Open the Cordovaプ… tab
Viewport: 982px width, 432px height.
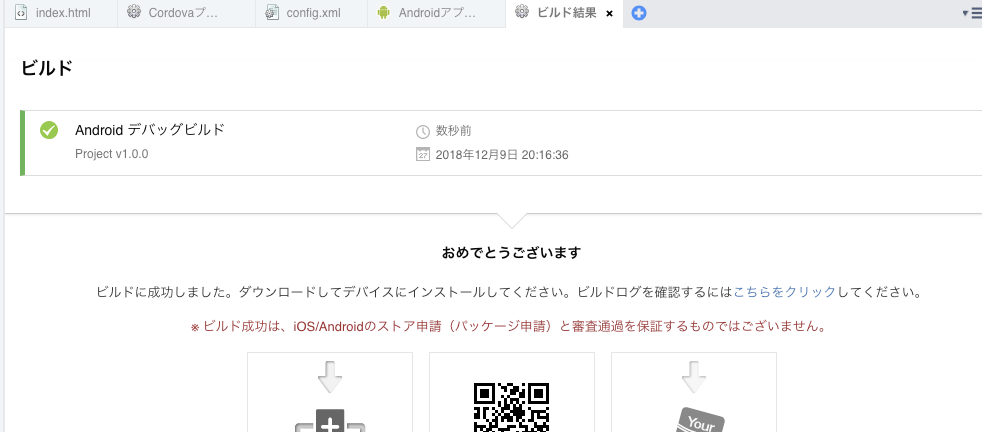[x=186, y=13]
